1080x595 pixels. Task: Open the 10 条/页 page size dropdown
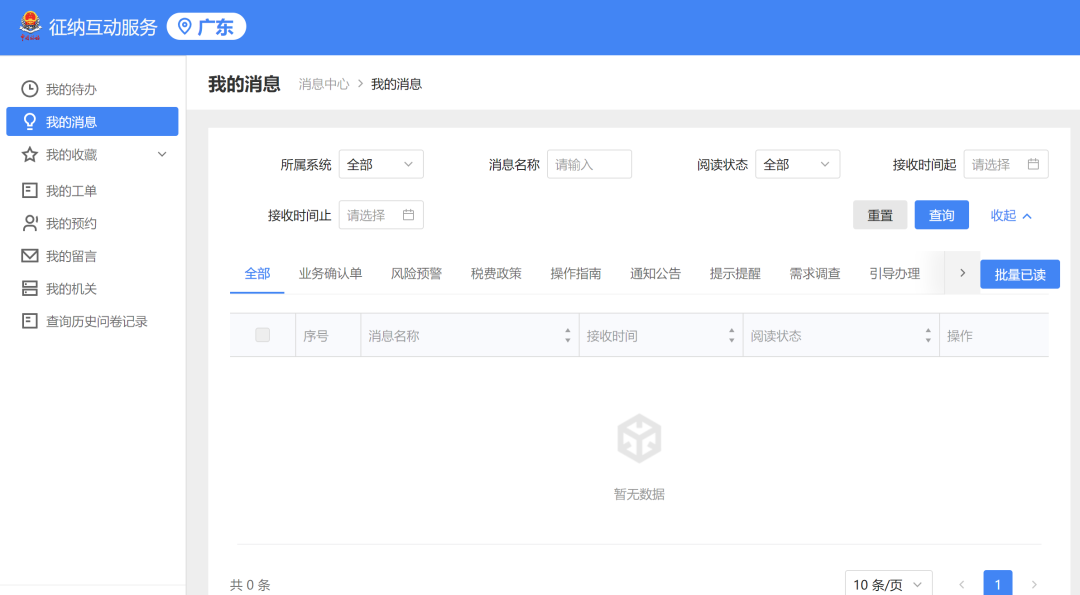[889, 584]
